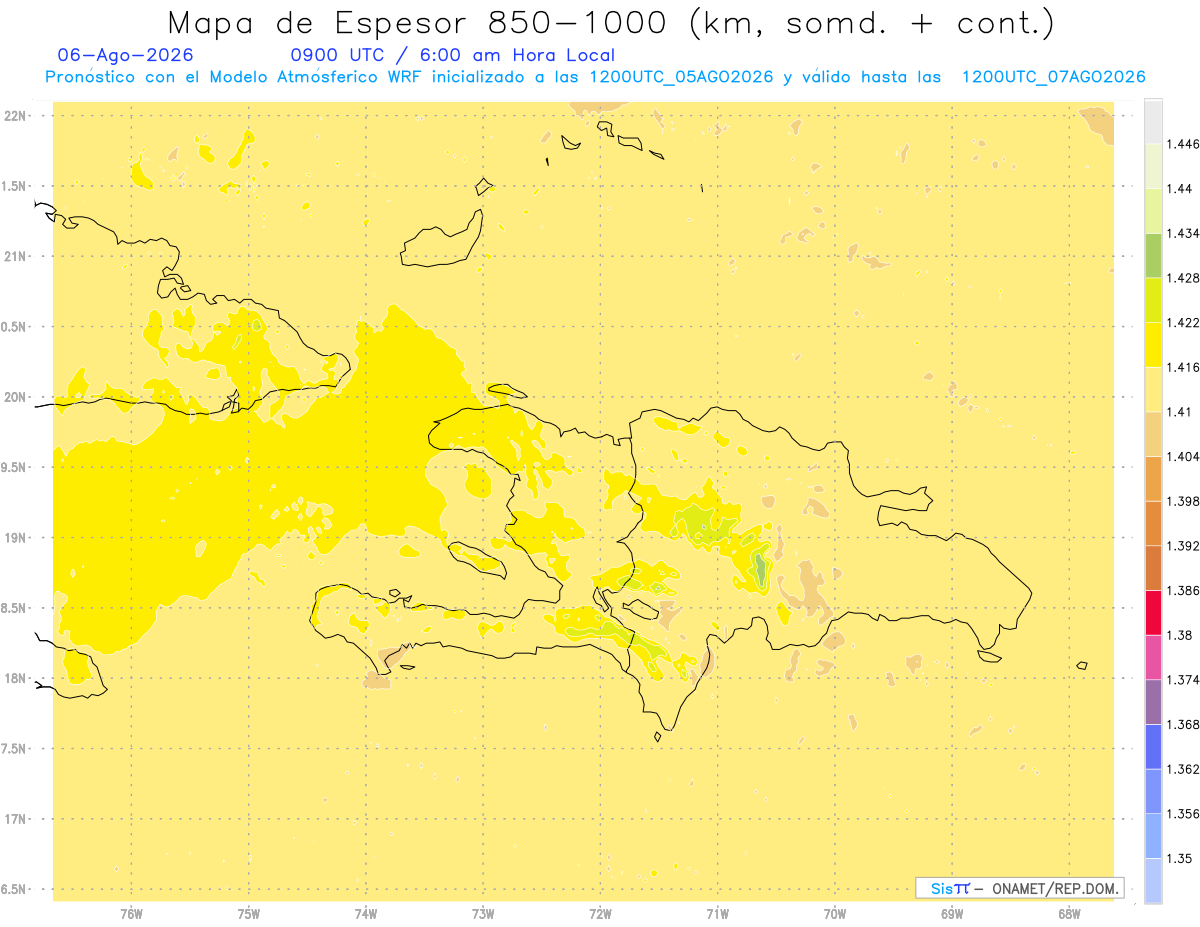This screenshot has height=927, width=1200.
Task: Click the latitude label 20N
Action: click(15, 397)
